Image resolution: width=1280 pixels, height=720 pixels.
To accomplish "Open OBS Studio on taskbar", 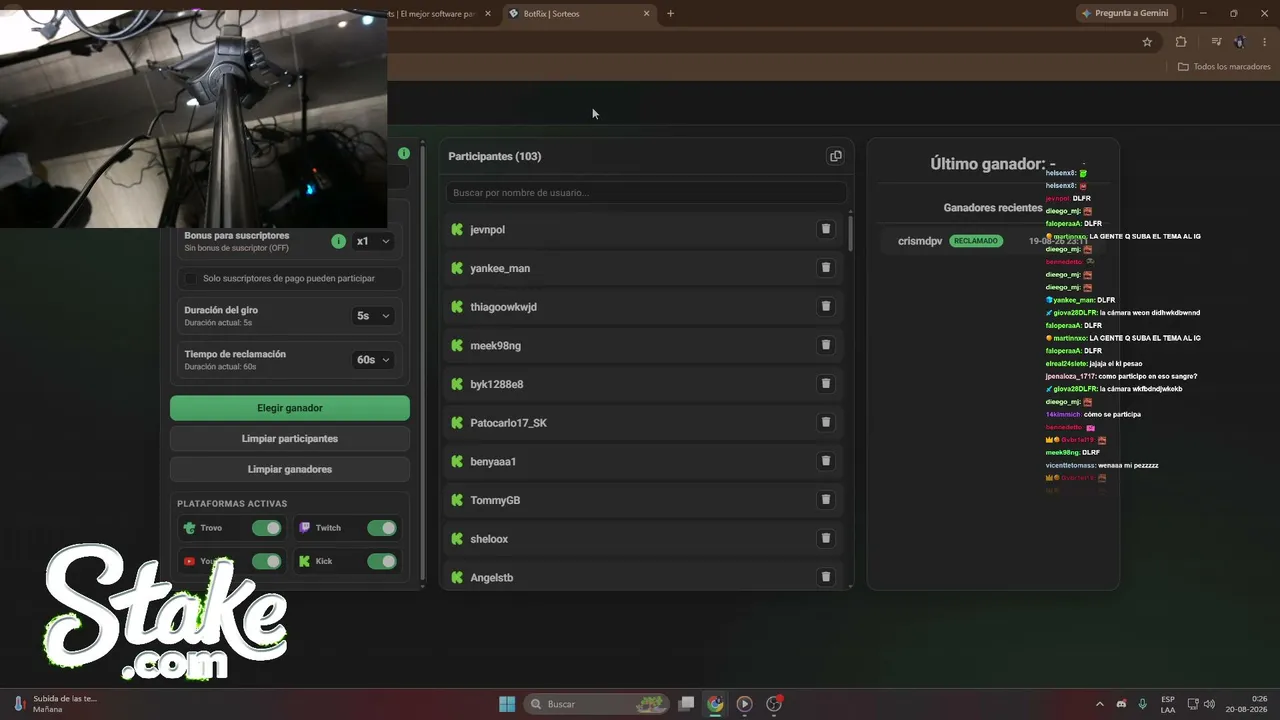I will coord(774,704).
